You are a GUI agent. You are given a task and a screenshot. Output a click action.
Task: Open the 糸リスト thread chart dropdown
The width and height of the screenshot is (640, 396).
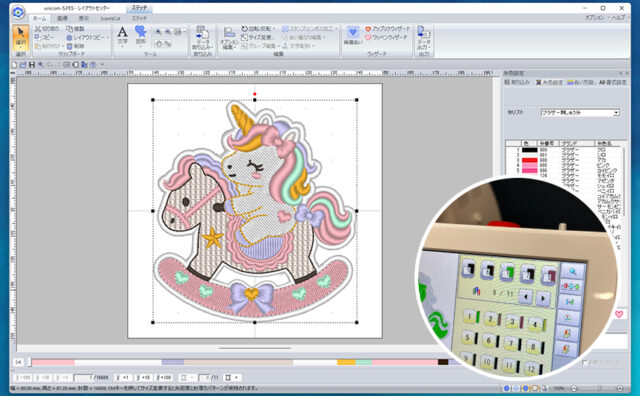(580, 112)
